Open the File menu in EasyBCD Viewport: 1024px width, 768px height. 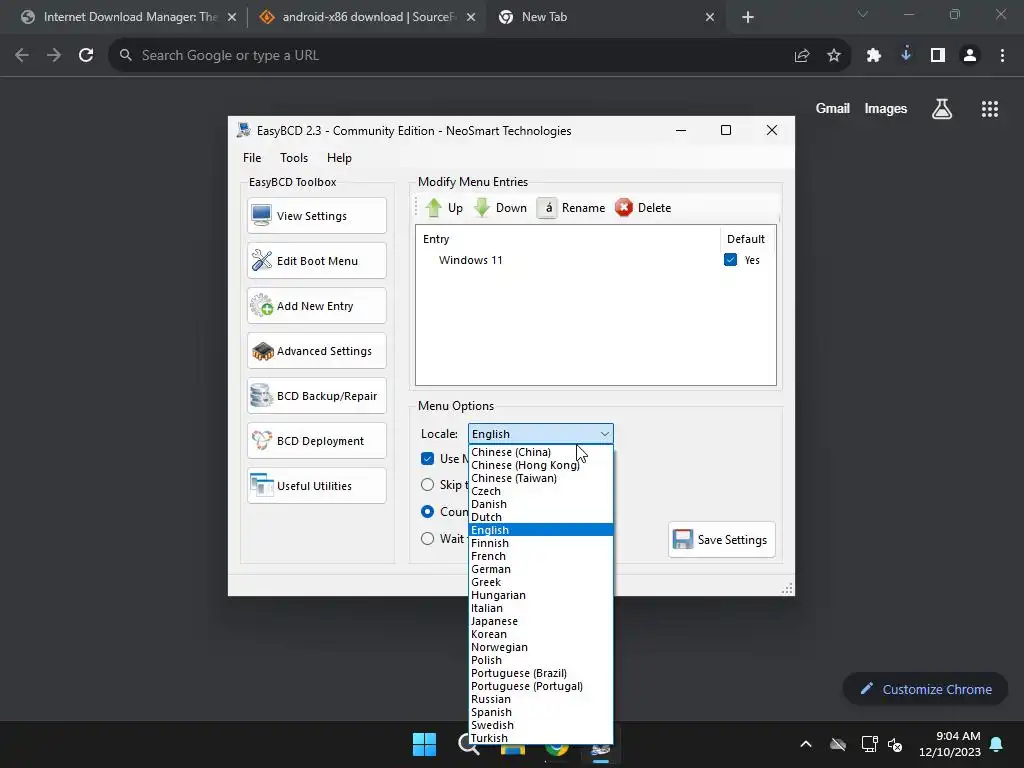(252, 157)
